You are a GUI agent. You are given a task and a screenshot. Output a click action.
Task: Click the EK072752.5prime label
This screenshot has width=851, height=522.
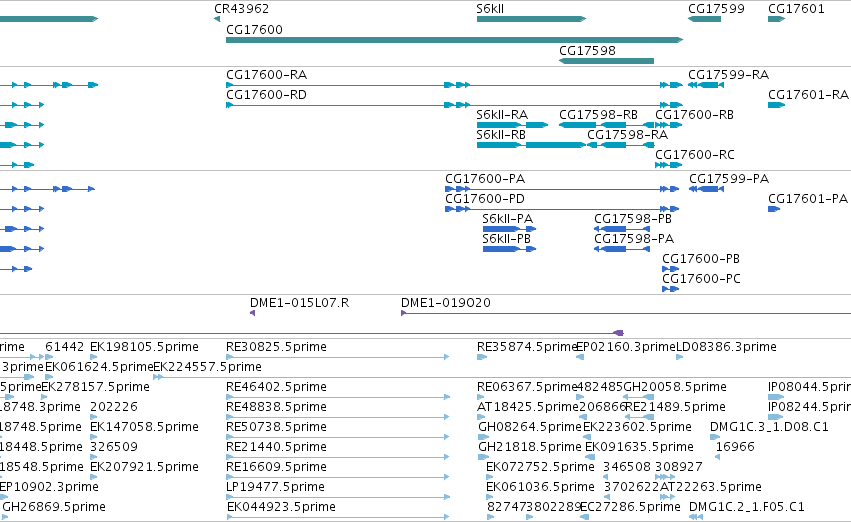pos(541,467)
